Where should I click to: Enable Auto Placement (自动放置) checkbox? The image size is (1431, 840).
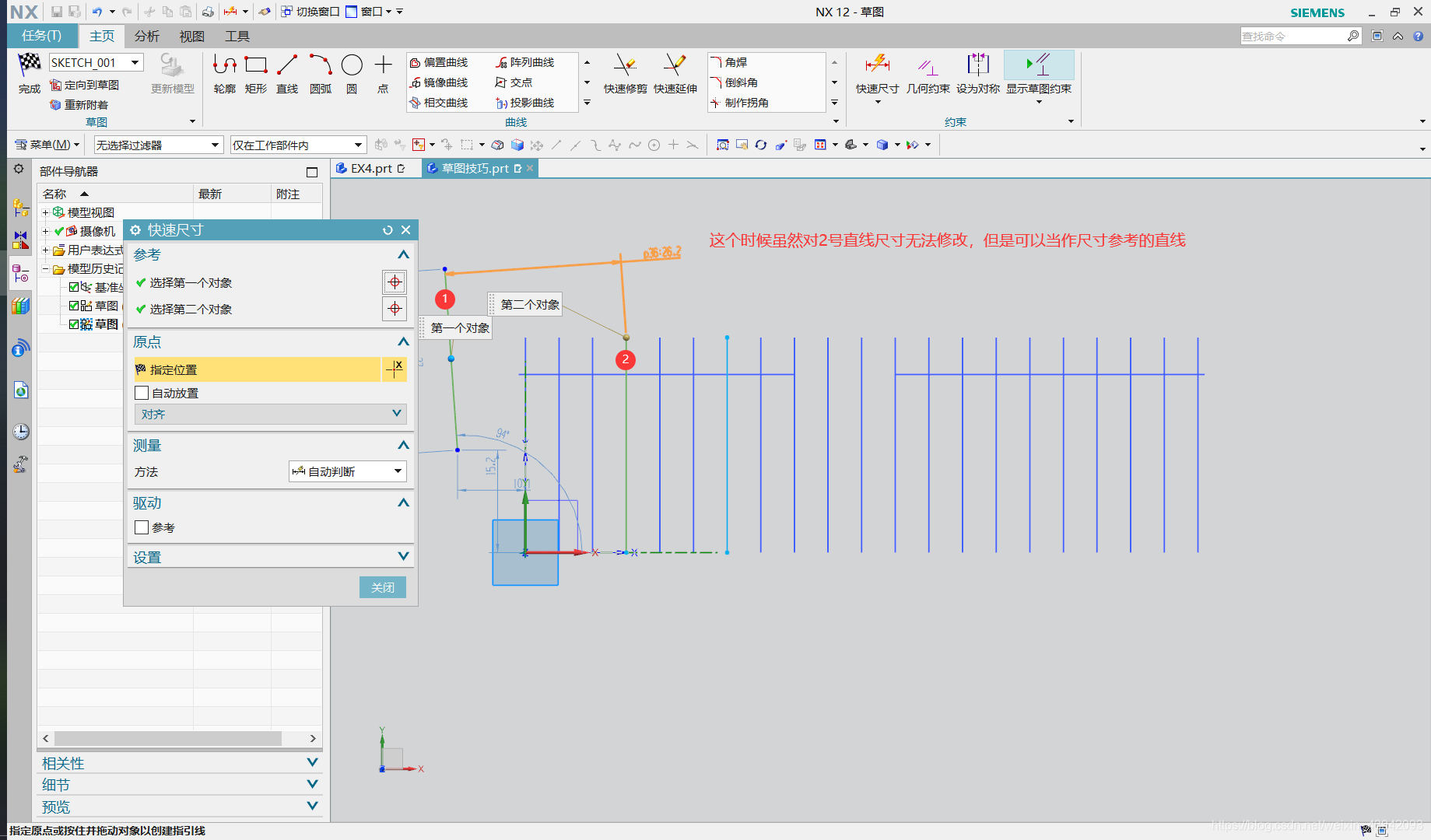tap(142, 393)
